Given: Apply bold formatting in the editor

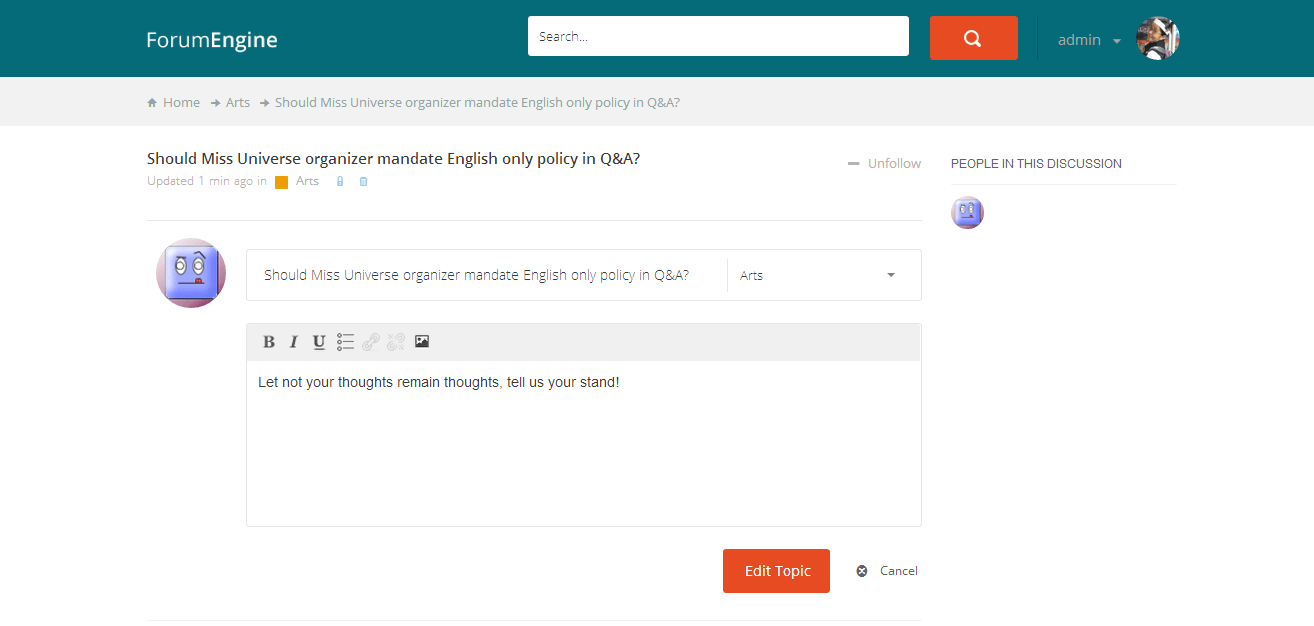Looking at the screenshot, I should coord(269,342).
